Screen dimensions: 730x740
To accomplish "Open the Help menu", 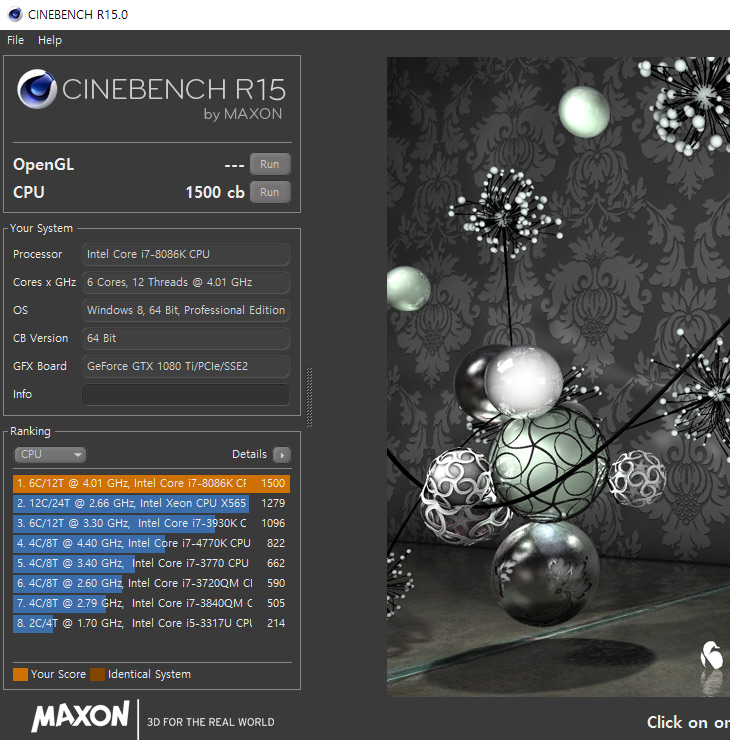I will 50,40.
